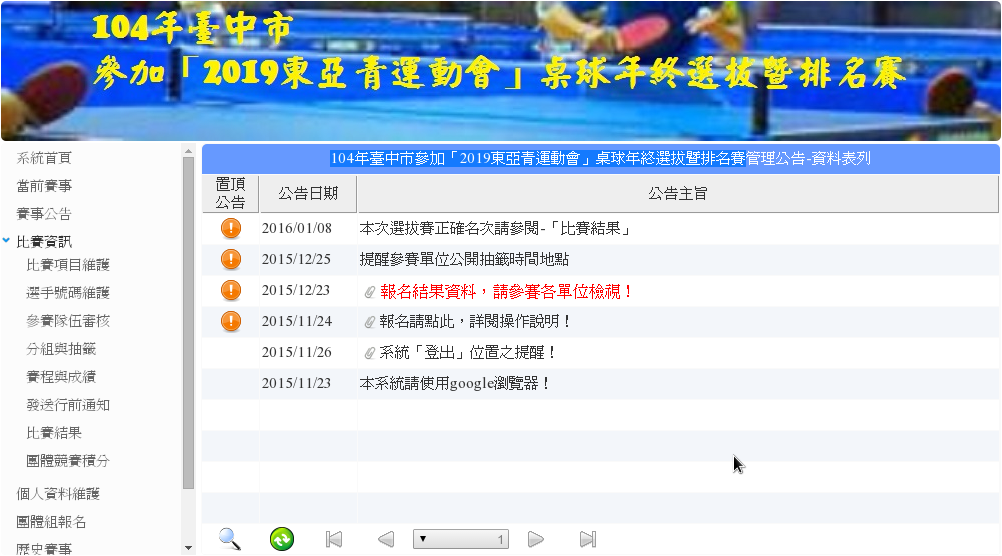The height and width of the screenshot is (556, 1002).
Task: Sort by 公告日期 column header
Action: [x=308, y=193]
